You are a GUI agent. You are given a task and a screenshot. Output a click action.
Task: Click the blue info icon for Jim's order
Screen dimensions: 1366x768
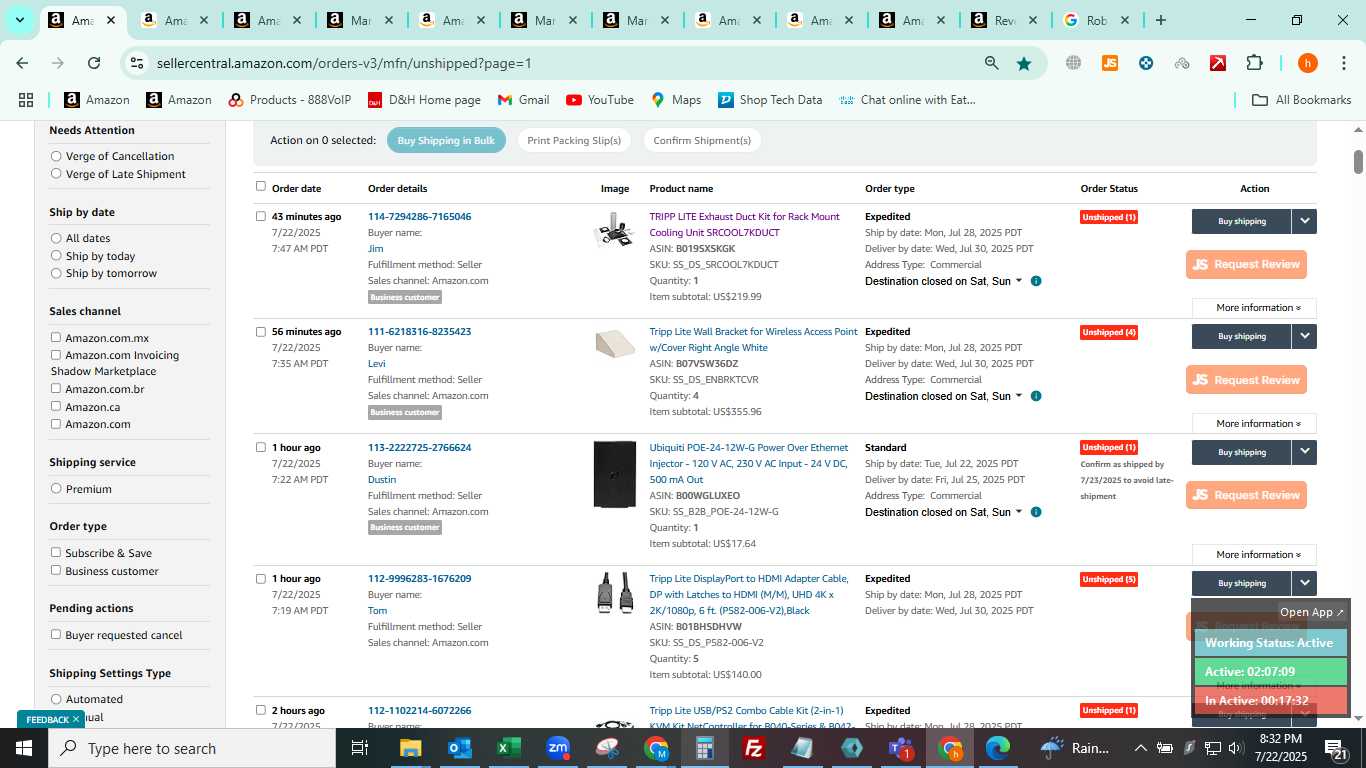point(1036,281)
